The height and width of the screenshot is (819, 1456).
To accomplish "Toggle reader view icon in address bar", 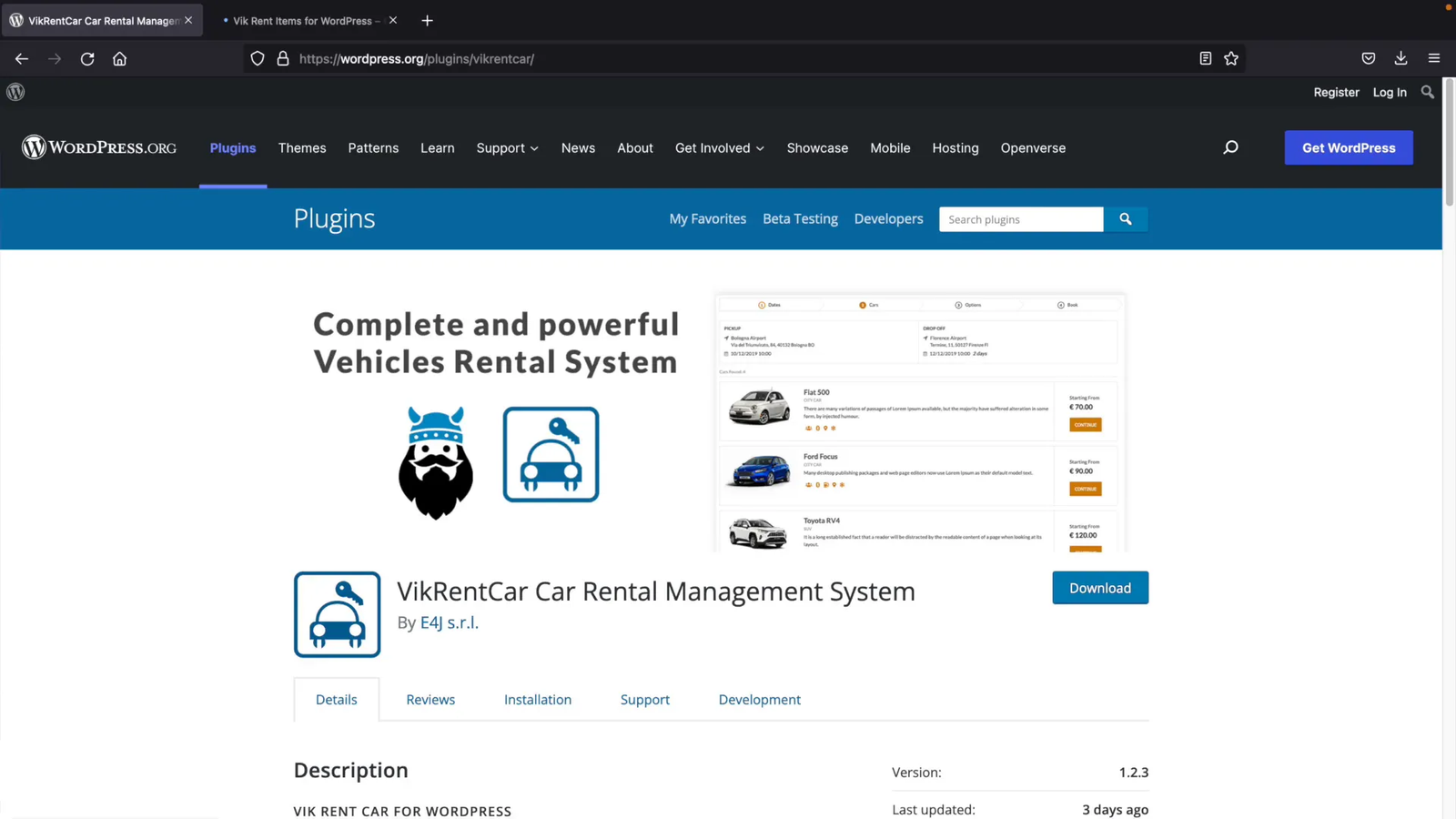I will (x=1205, y=58).
